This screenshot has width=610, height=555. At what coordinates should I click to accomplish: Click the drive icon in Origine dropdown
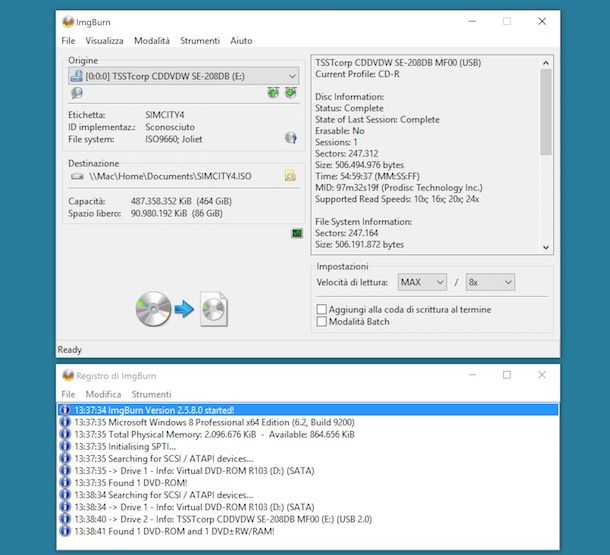(76, 76)
